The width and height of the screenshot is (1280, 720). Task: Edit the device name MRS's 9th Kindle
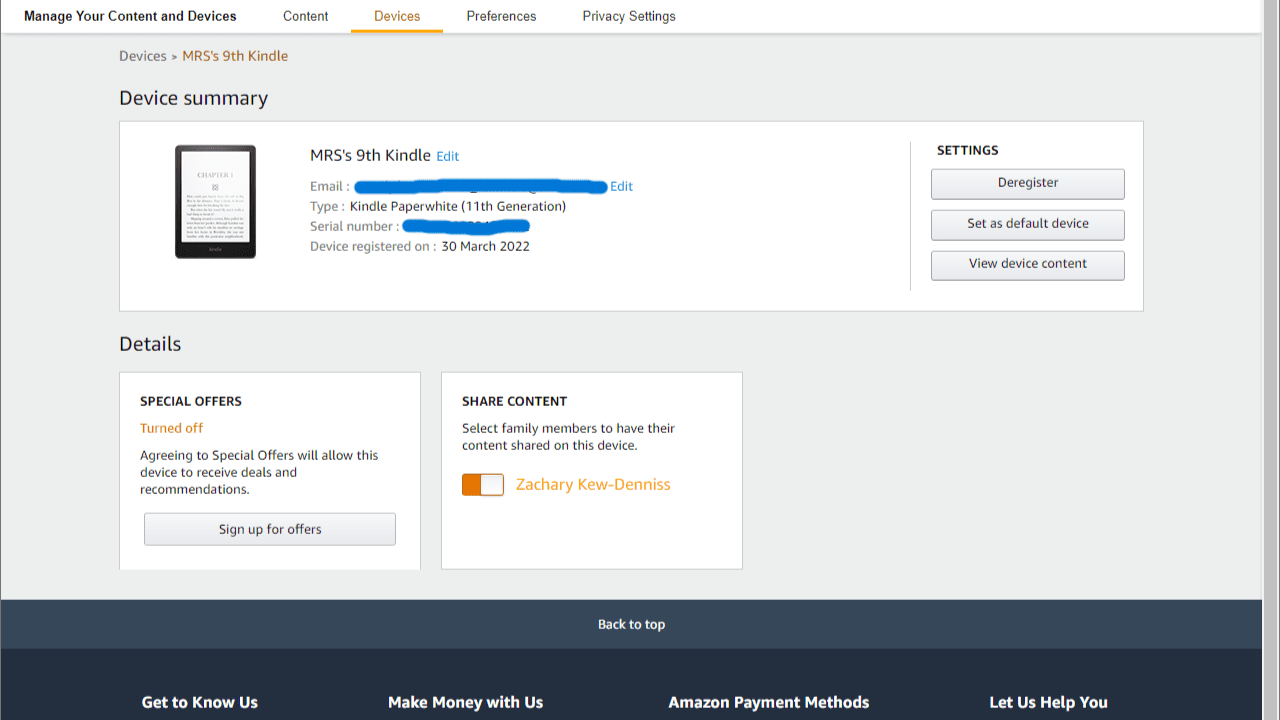click(448, 157)
